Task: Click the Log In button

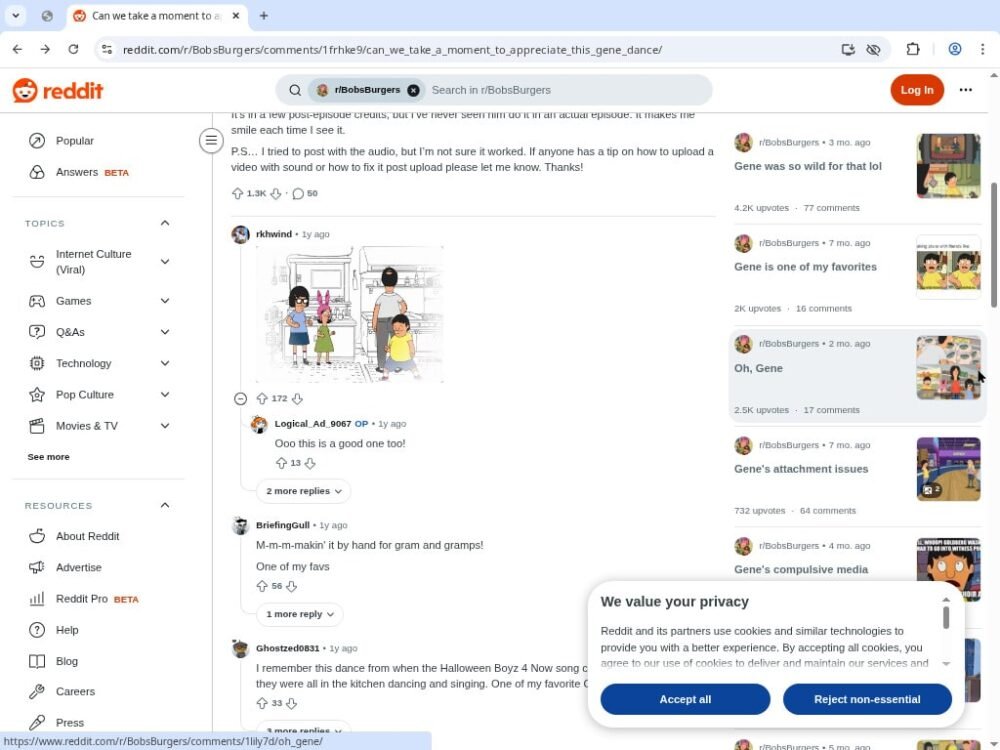Action: pyautogui.click(x=916, y=90)
